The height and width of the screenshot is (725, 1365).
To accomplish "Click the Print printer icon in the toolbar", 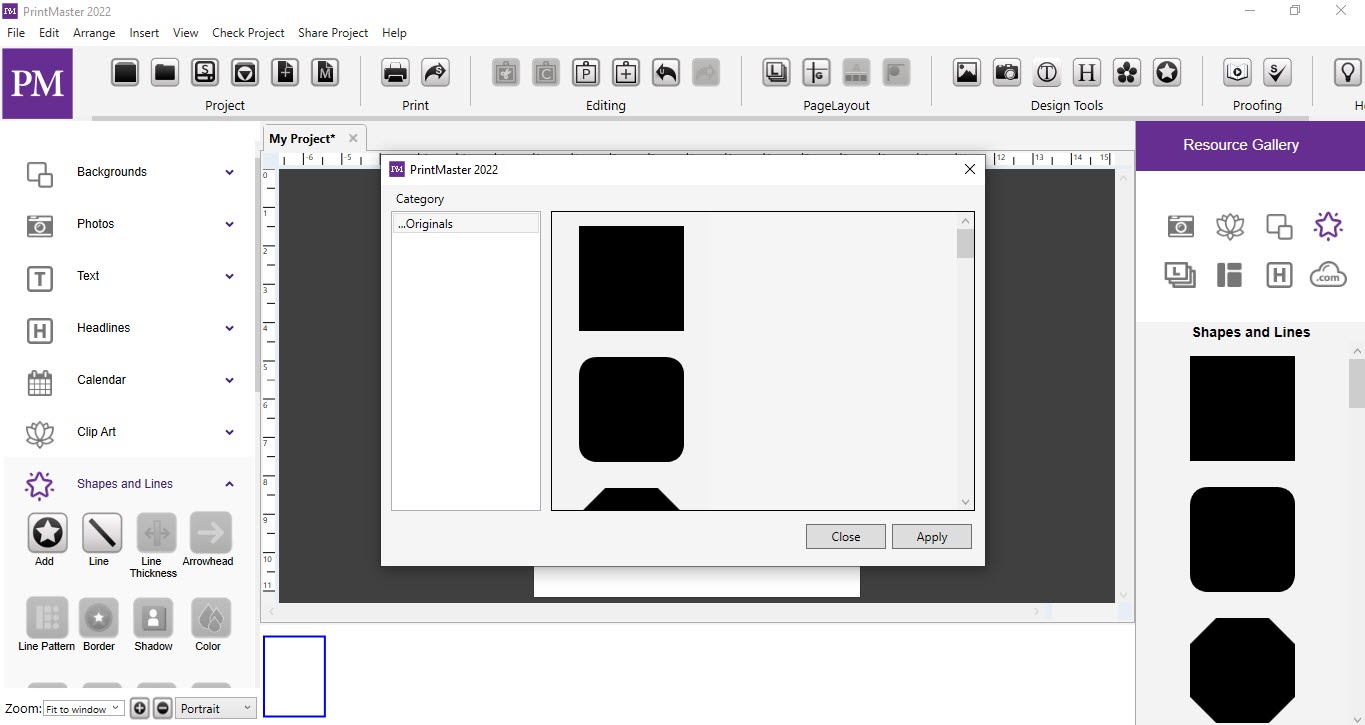I will click(x=395, y=72).
